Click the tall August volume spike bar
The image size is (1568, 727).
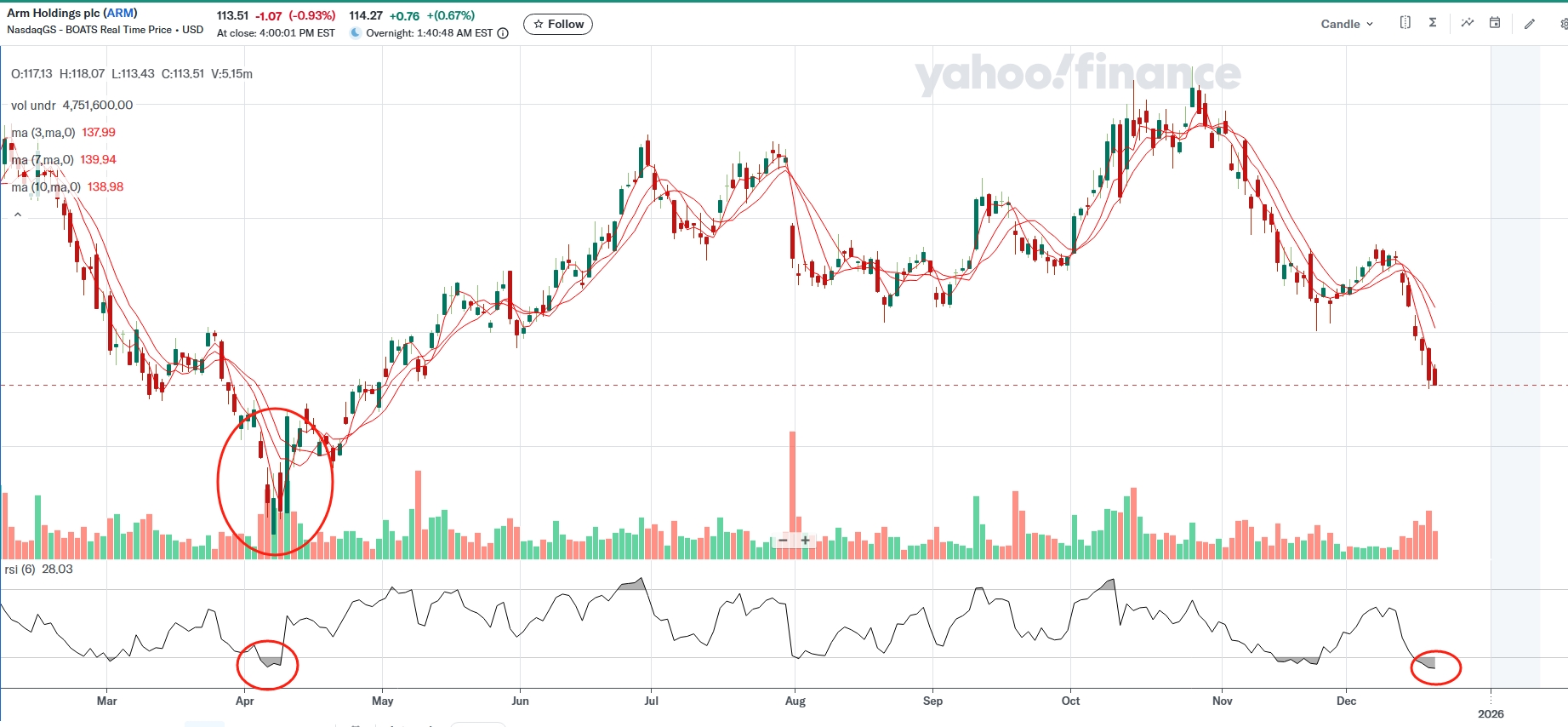[793, 485]
